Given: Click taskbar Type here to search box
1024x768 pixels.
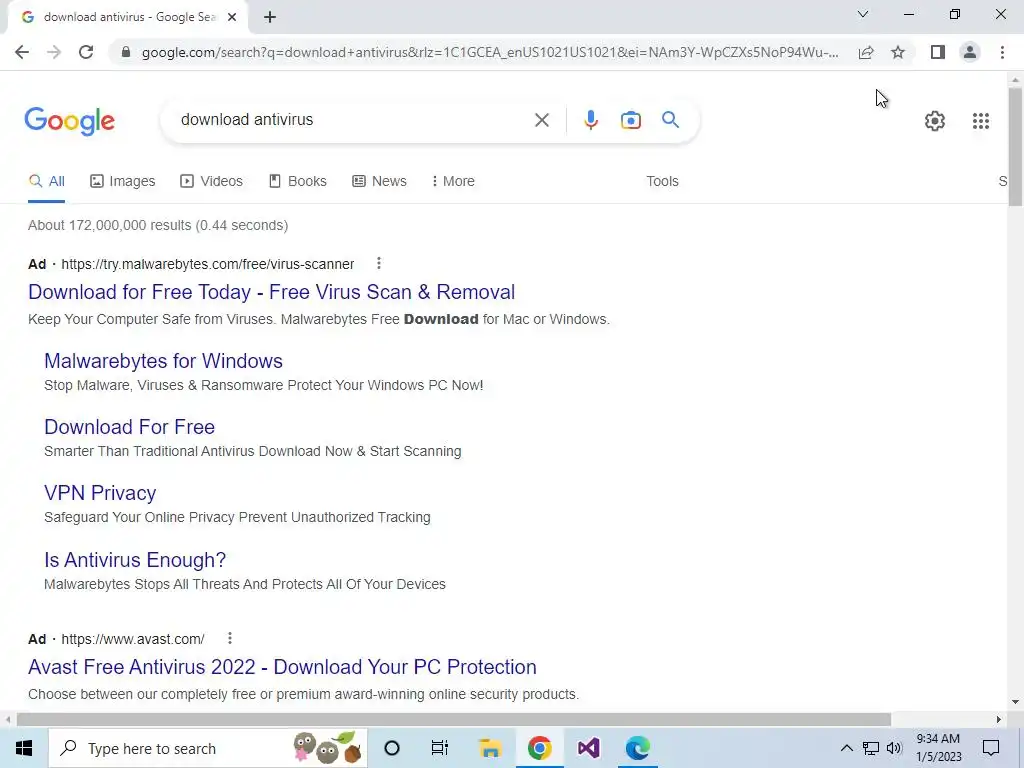Looking at the screenshot, I should 208,748.
